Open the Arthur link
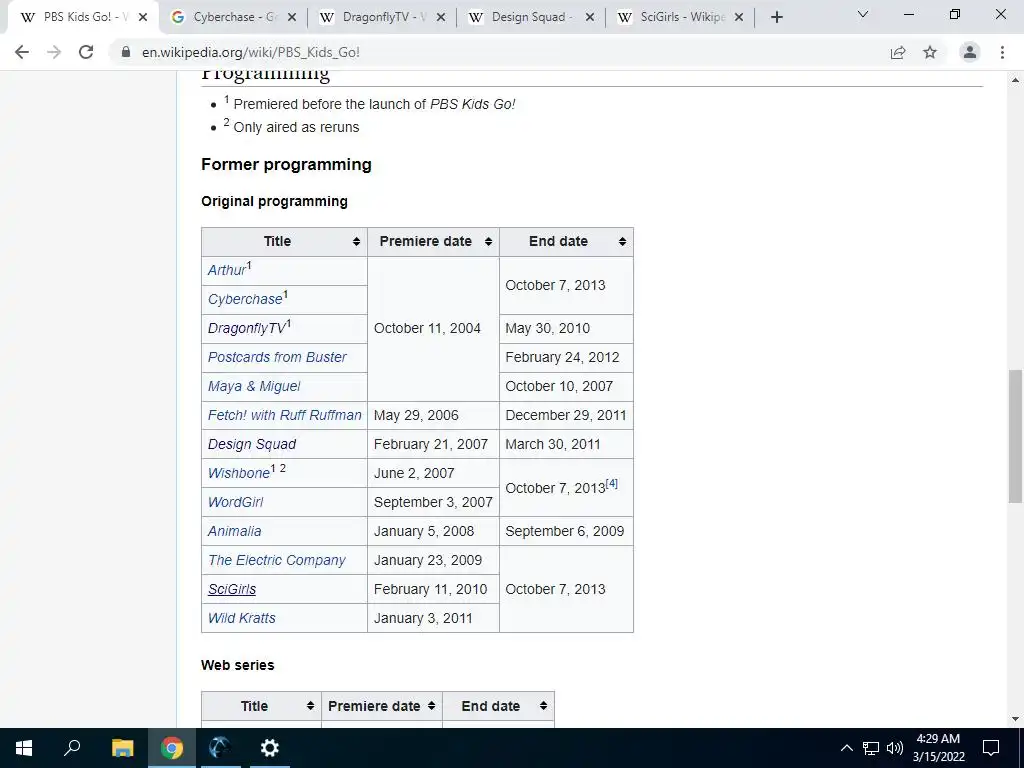Screen dimensions: 1024x768 pos(227,270)
